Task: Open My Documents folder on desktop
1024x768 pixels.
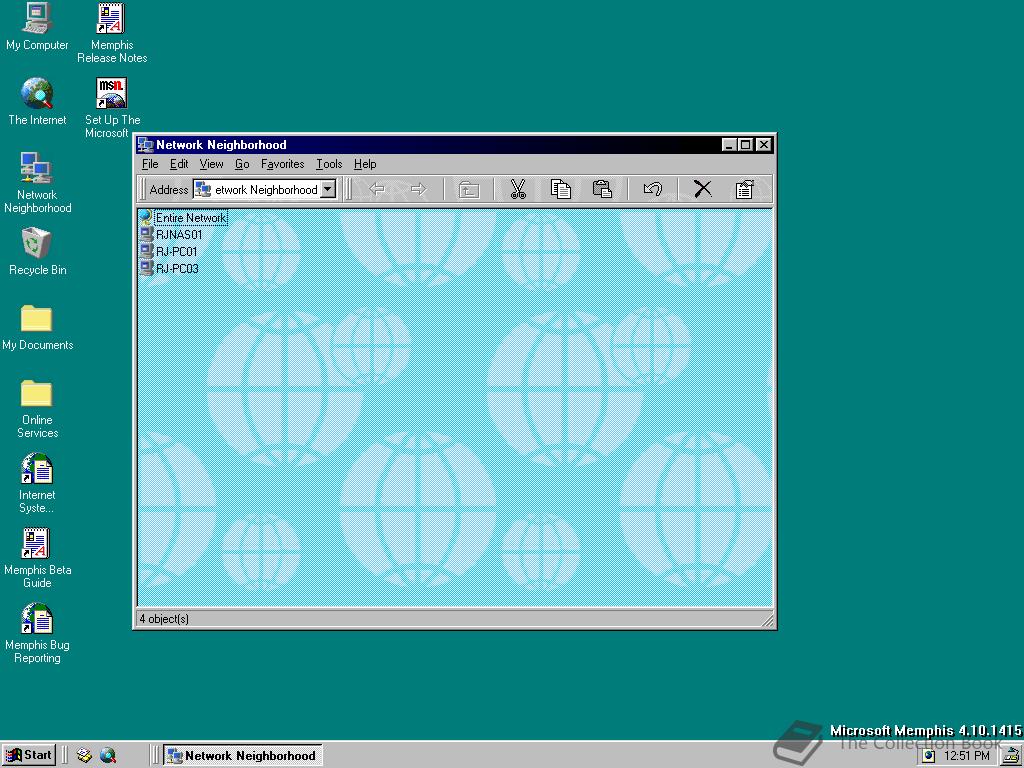Action: (37, 327)
